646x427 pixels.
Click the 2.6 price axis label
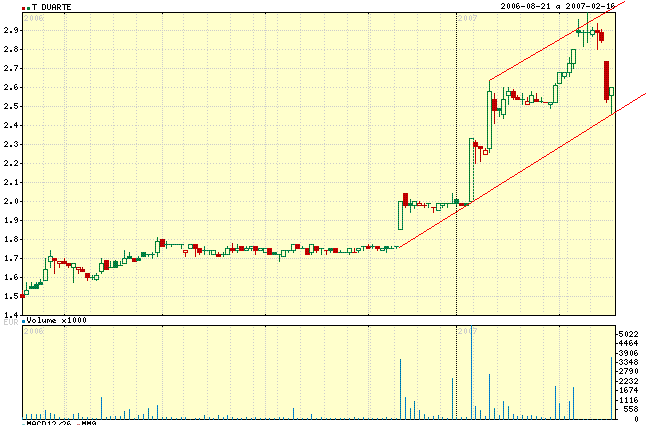click(10, 87)
